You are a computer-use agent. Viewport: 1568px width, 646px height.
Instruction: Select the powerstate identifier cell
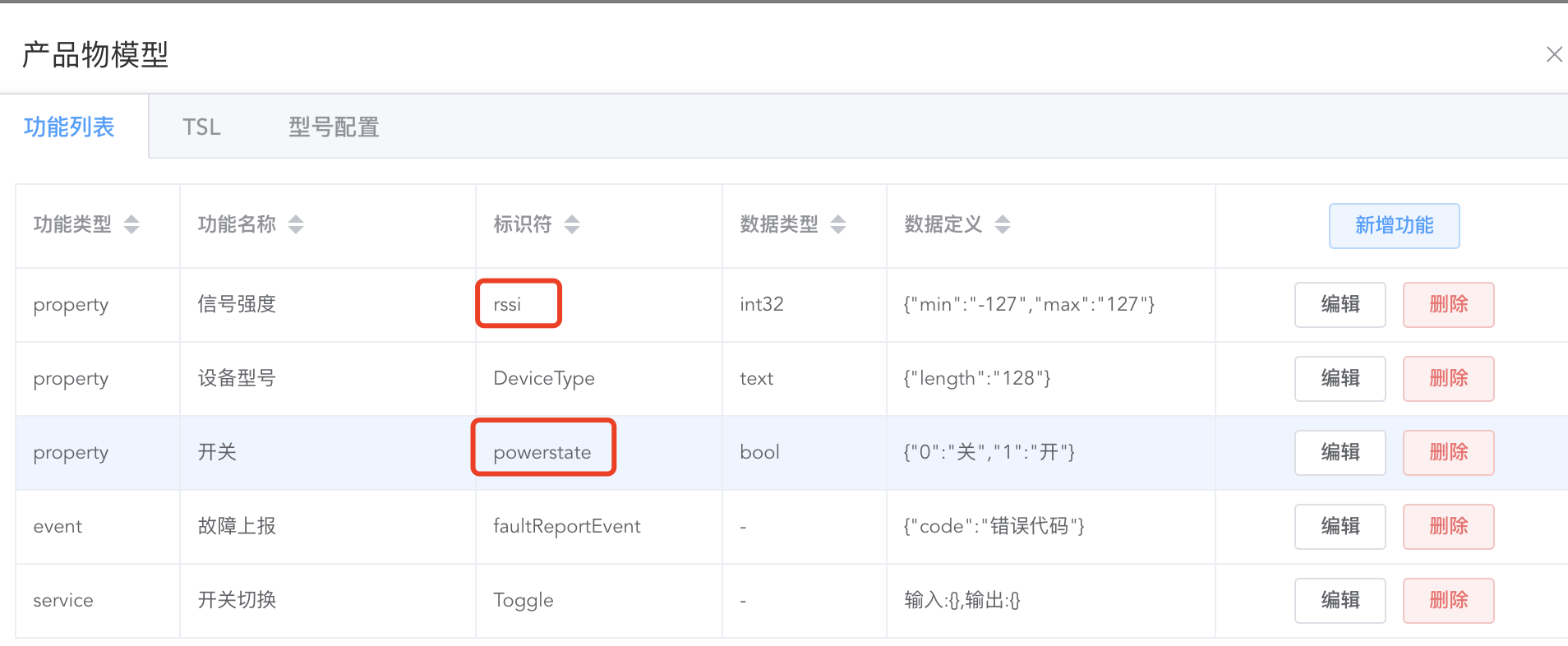(542, 453)
